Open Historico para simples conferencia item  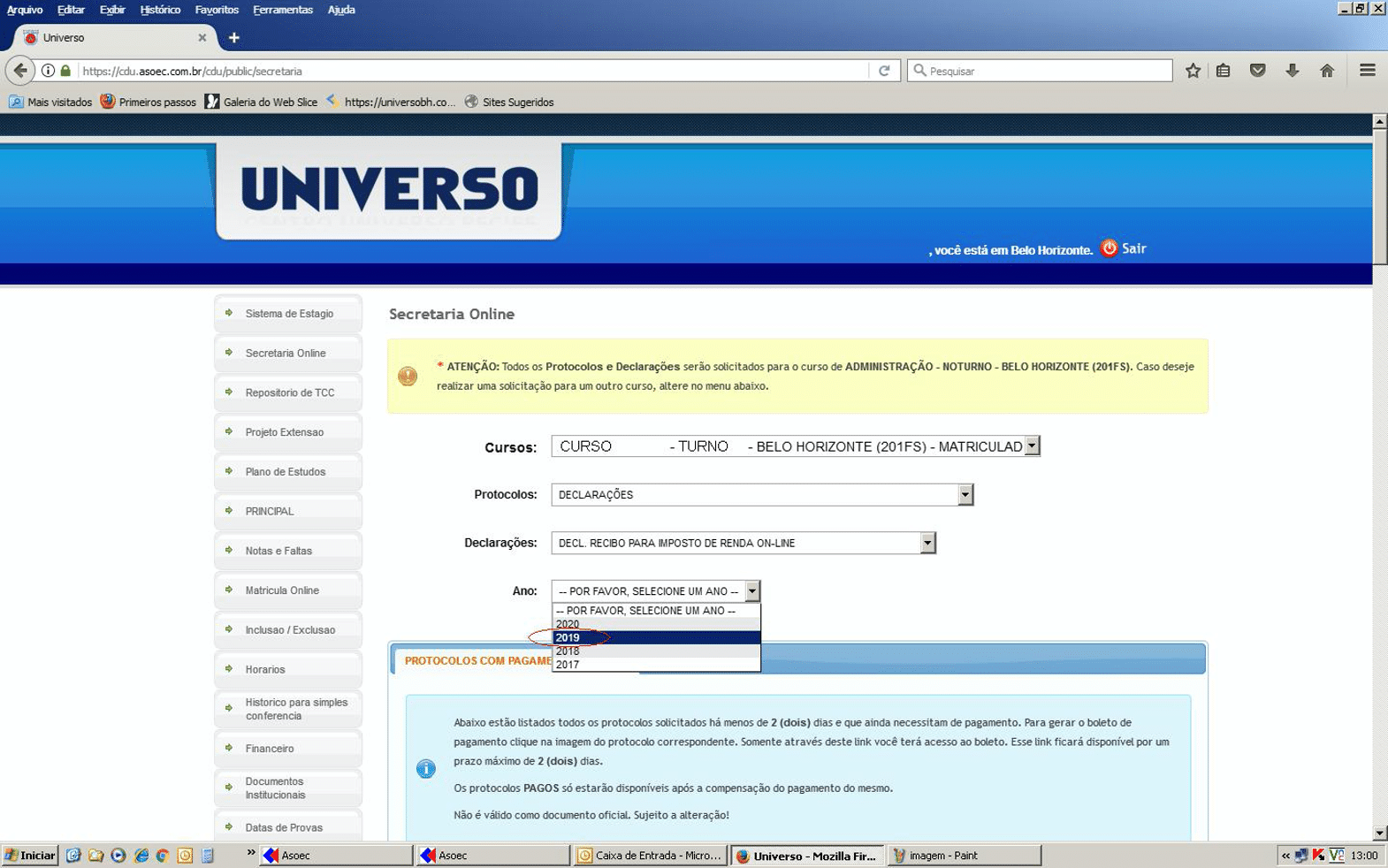click(x=288, y=709)
